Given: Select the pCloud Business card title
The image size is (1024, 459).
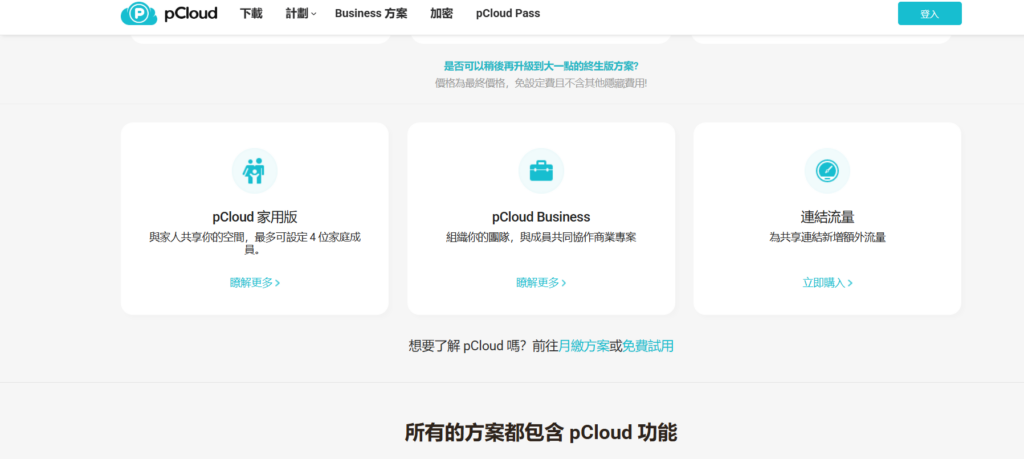Looking at the screenshot, I should 541,217.
